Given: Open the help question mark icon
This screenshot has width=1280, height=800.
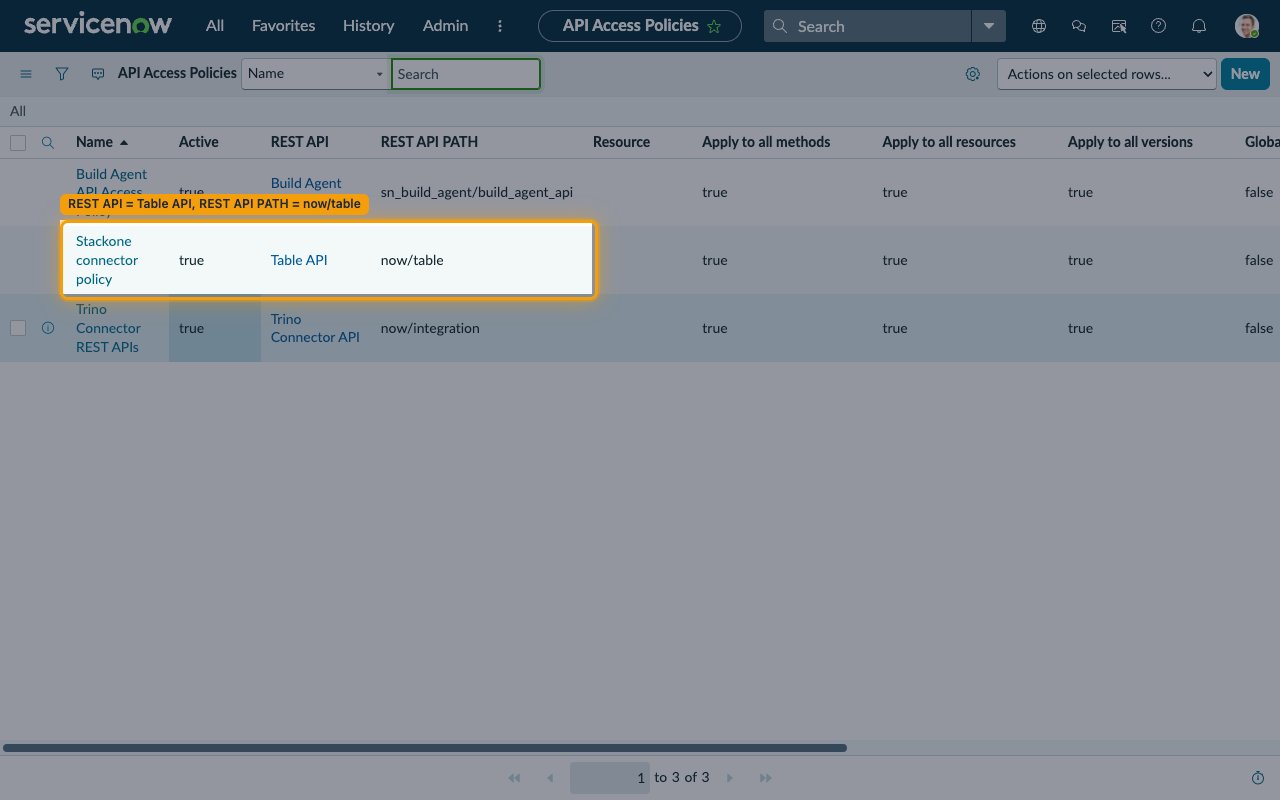Looking at the screenshot, I should 1159,26.
